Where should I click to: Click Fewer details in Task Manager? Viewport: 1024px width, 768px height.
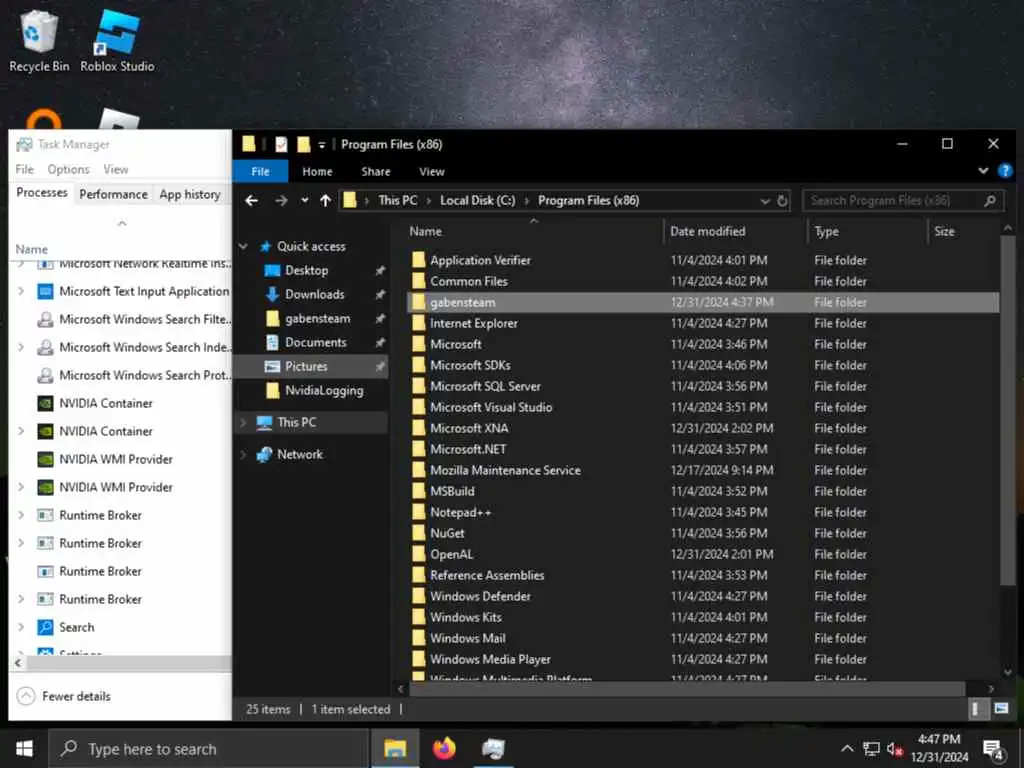coord(63,696)
